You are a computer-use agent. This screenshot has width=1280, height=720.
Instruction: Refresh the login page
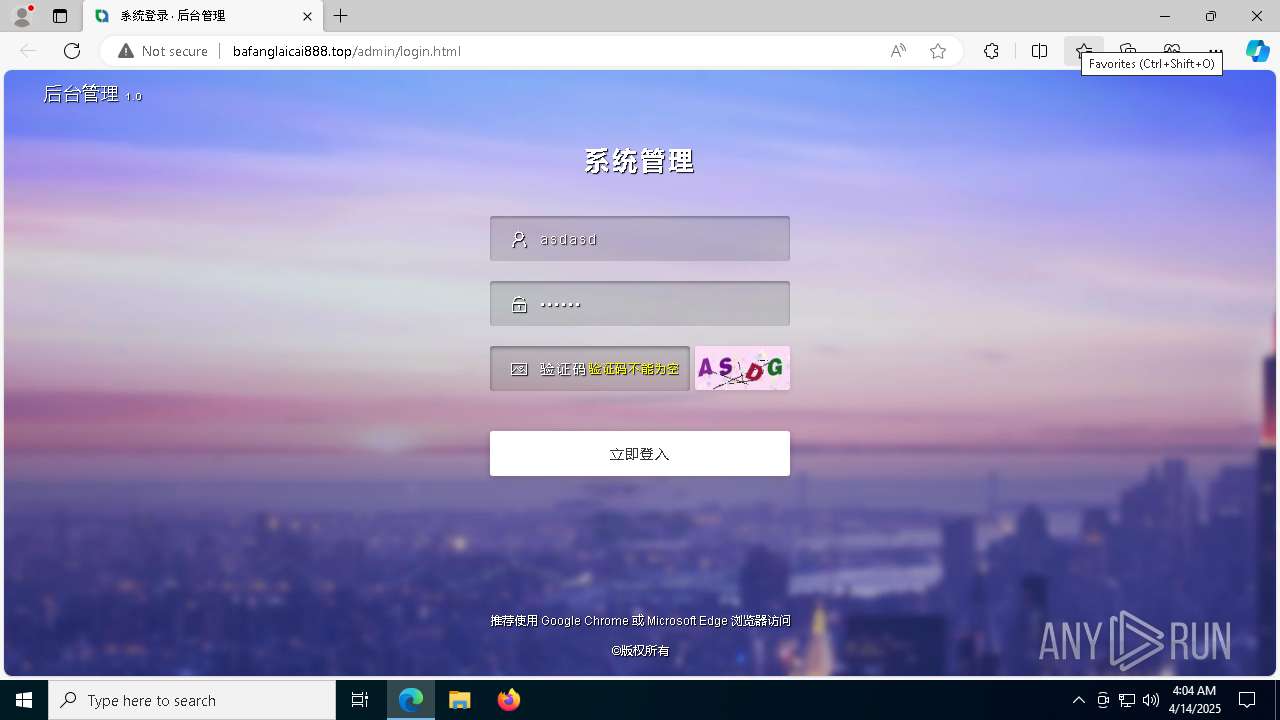72,51
